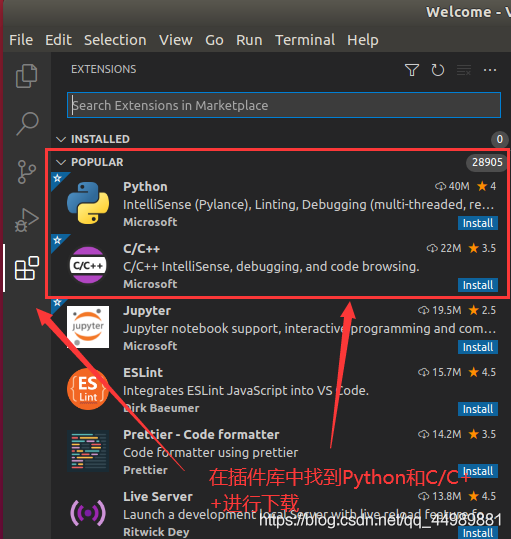The image size is (511, 539).
Task: Click the Jupyter rating star
Action: point(474,310)
